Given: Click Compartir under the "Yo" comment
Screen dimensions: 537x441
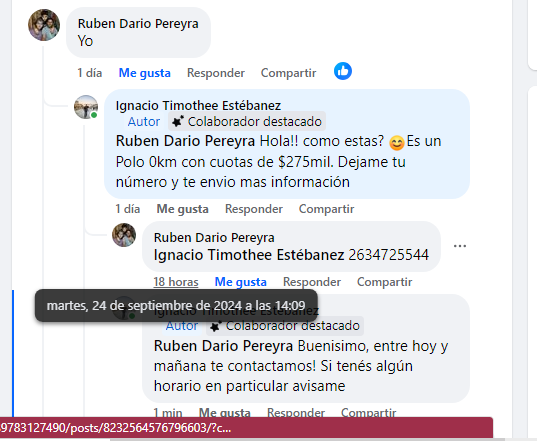Looking at the screenshot, I should point(288,73).
